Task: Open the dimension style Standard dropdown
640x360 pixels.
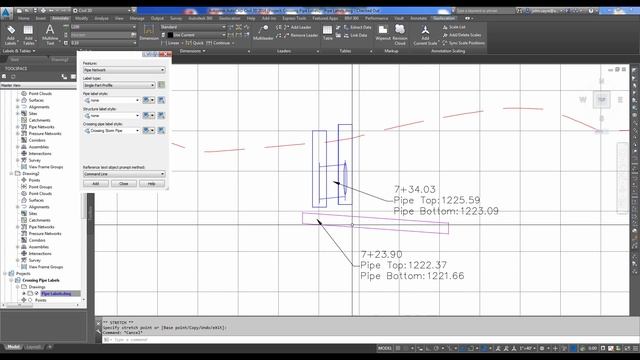Action: coord(193,27)
